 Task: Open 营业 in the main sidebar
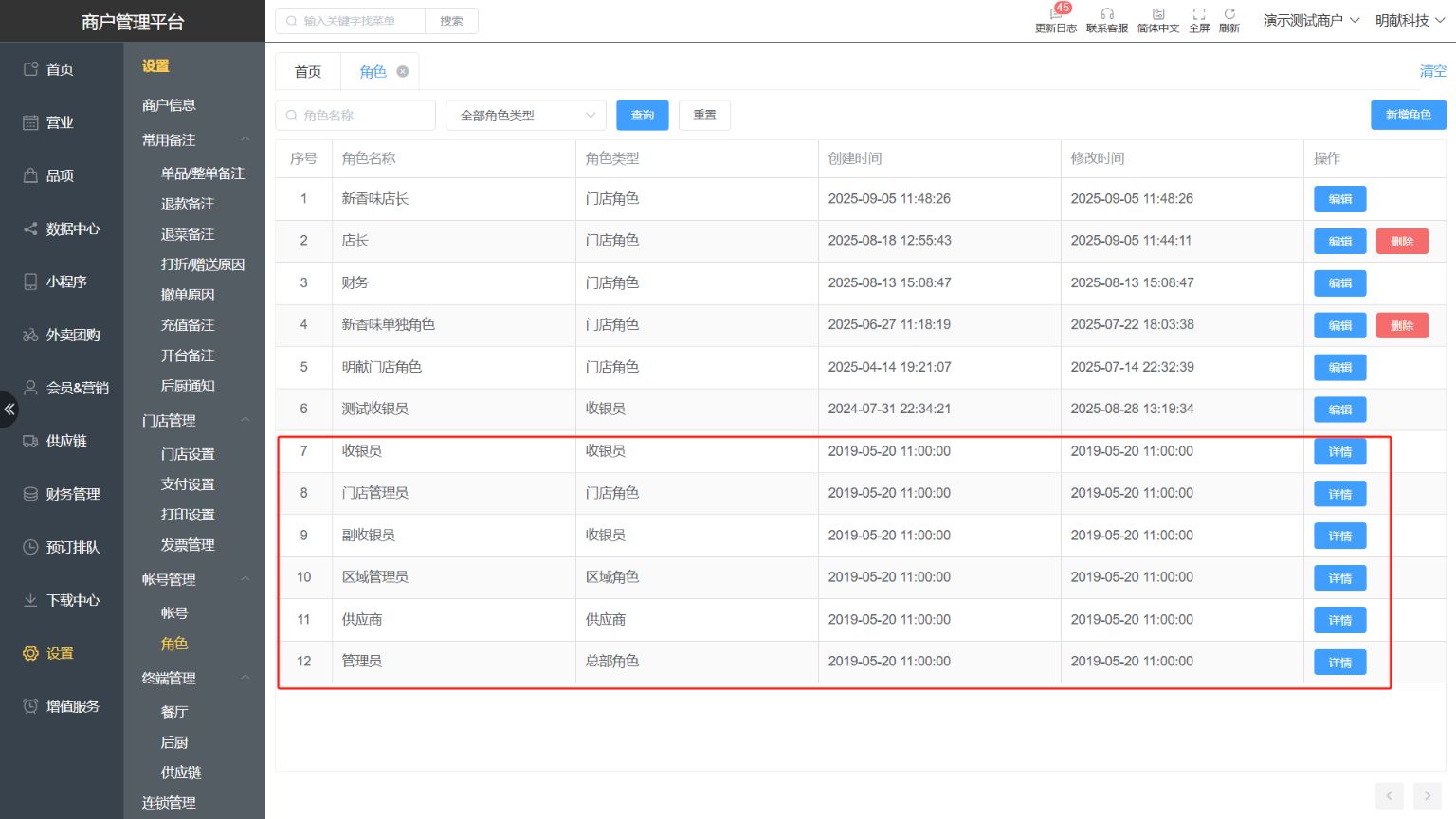coord(59,122)
